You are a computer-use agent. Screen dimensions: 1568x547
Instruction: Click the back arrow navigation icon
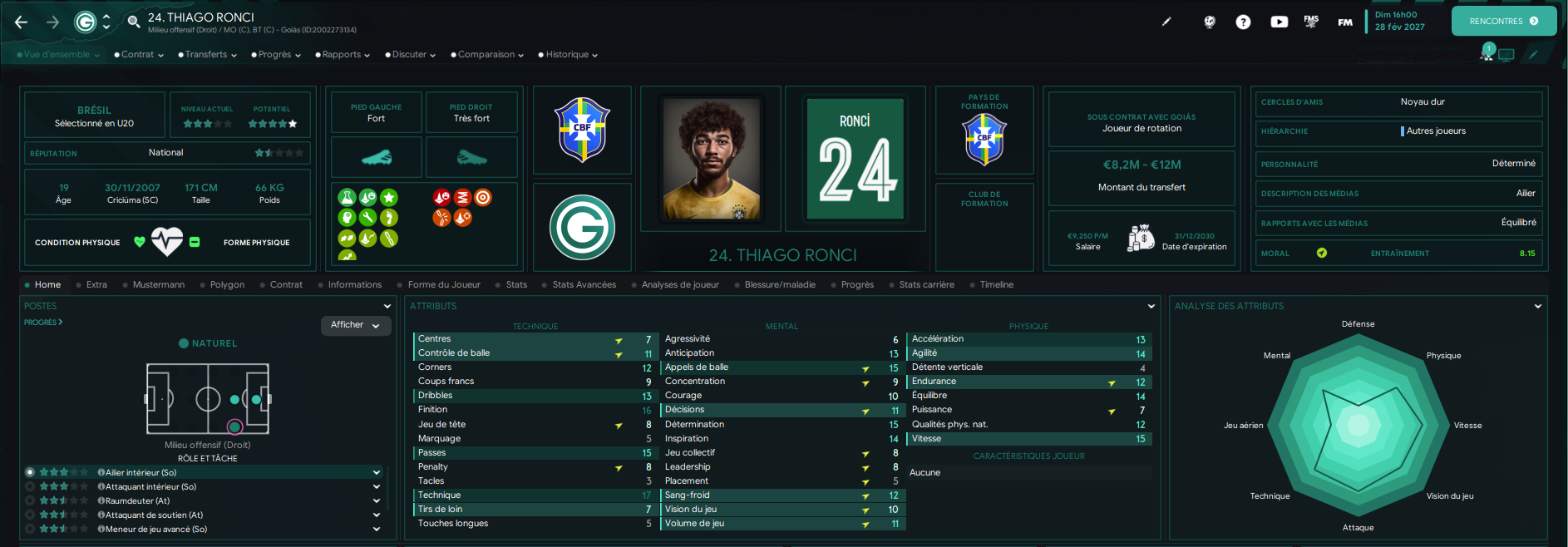22,22
